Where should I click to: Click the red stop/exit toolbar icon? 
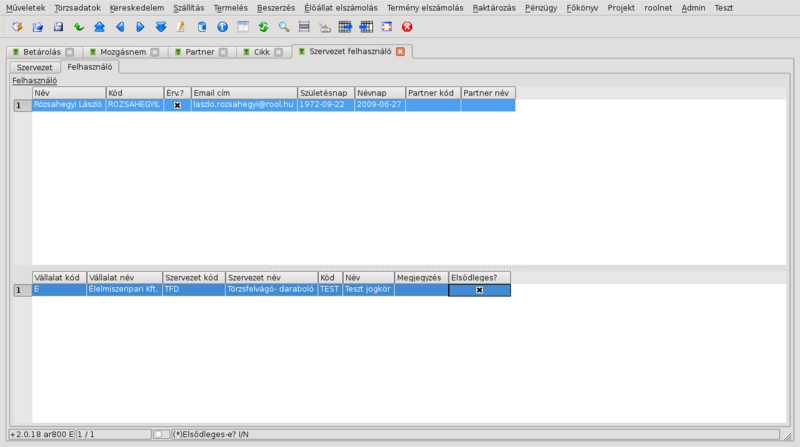click(x=407, y=26)
